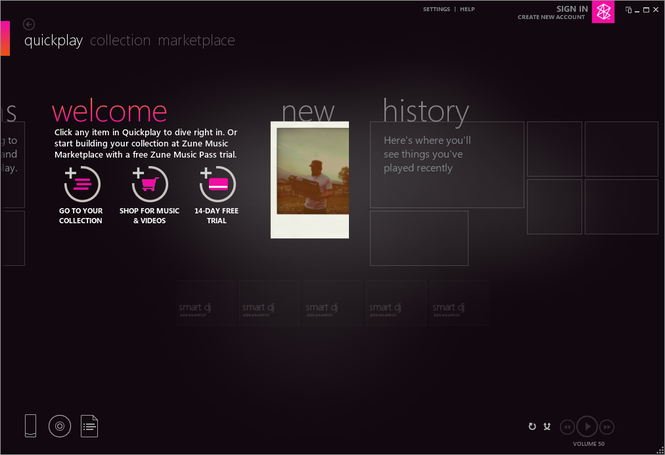Switch to mini player mode icon
665x455 pixels.
pyautogui.click(x=628, y=10)
